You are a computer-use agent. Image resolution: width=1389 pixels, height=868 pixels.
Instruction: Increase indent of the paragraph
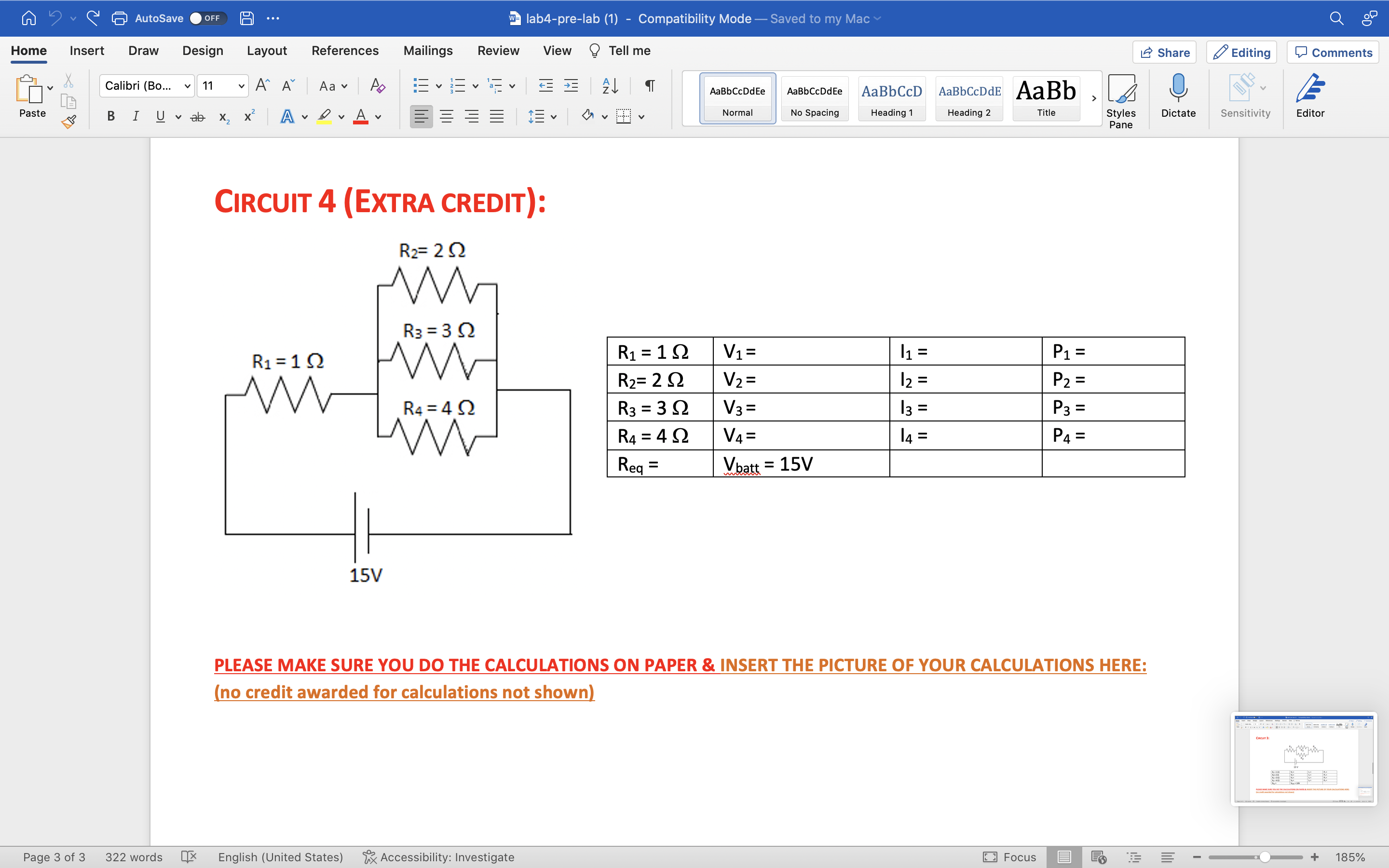pyautogui.click(x=571, y=85)
